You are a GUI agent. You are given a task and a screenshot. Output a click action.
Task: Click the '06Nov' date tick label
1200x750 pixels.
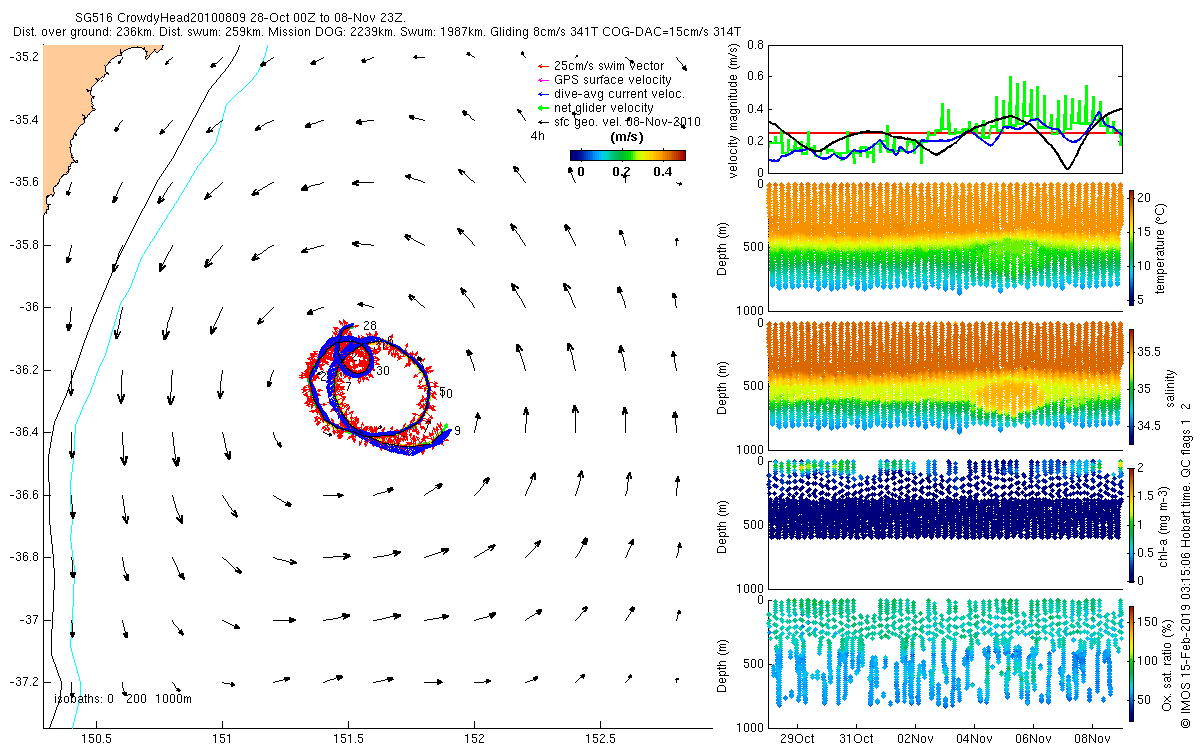click(x=1033, y=739)
